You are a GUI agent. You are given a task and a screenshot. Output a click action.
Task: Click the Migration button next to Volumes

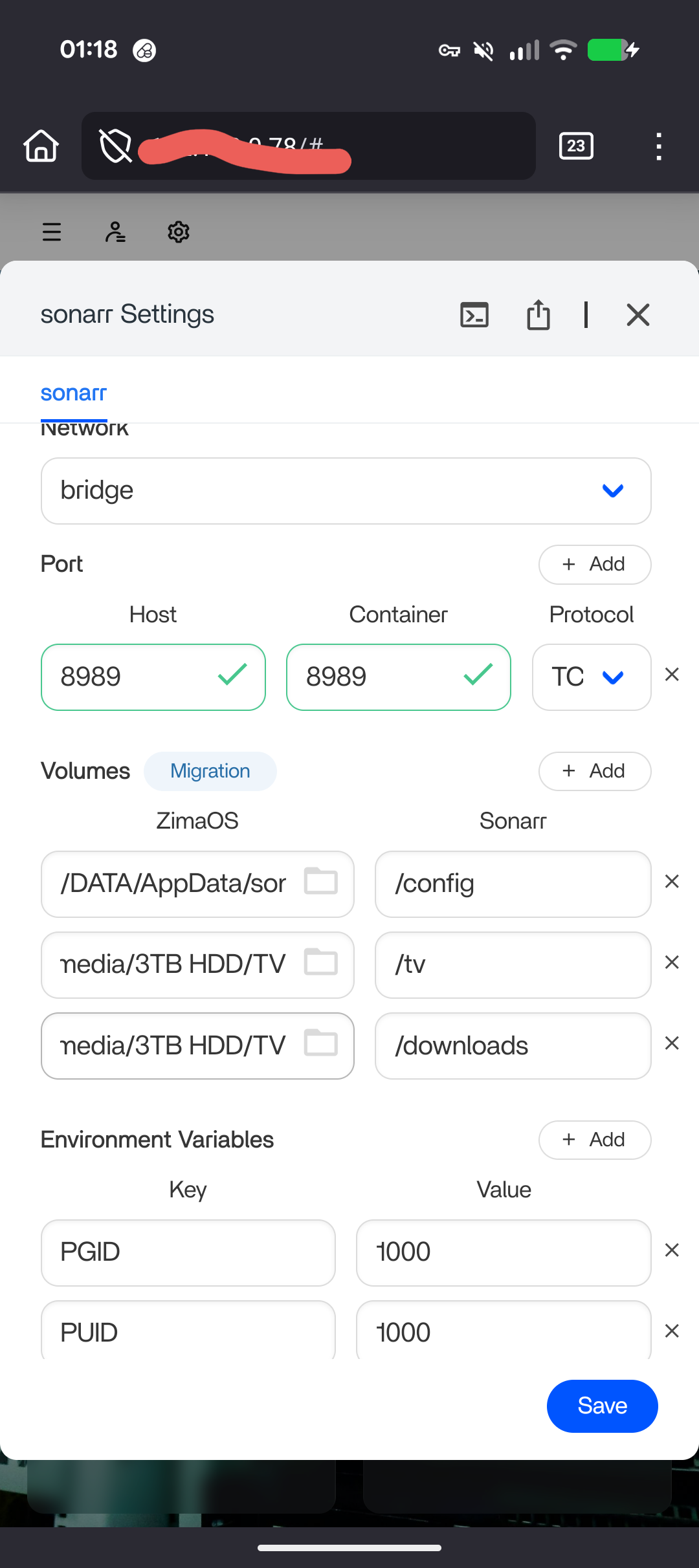click(x=210, y=771)
